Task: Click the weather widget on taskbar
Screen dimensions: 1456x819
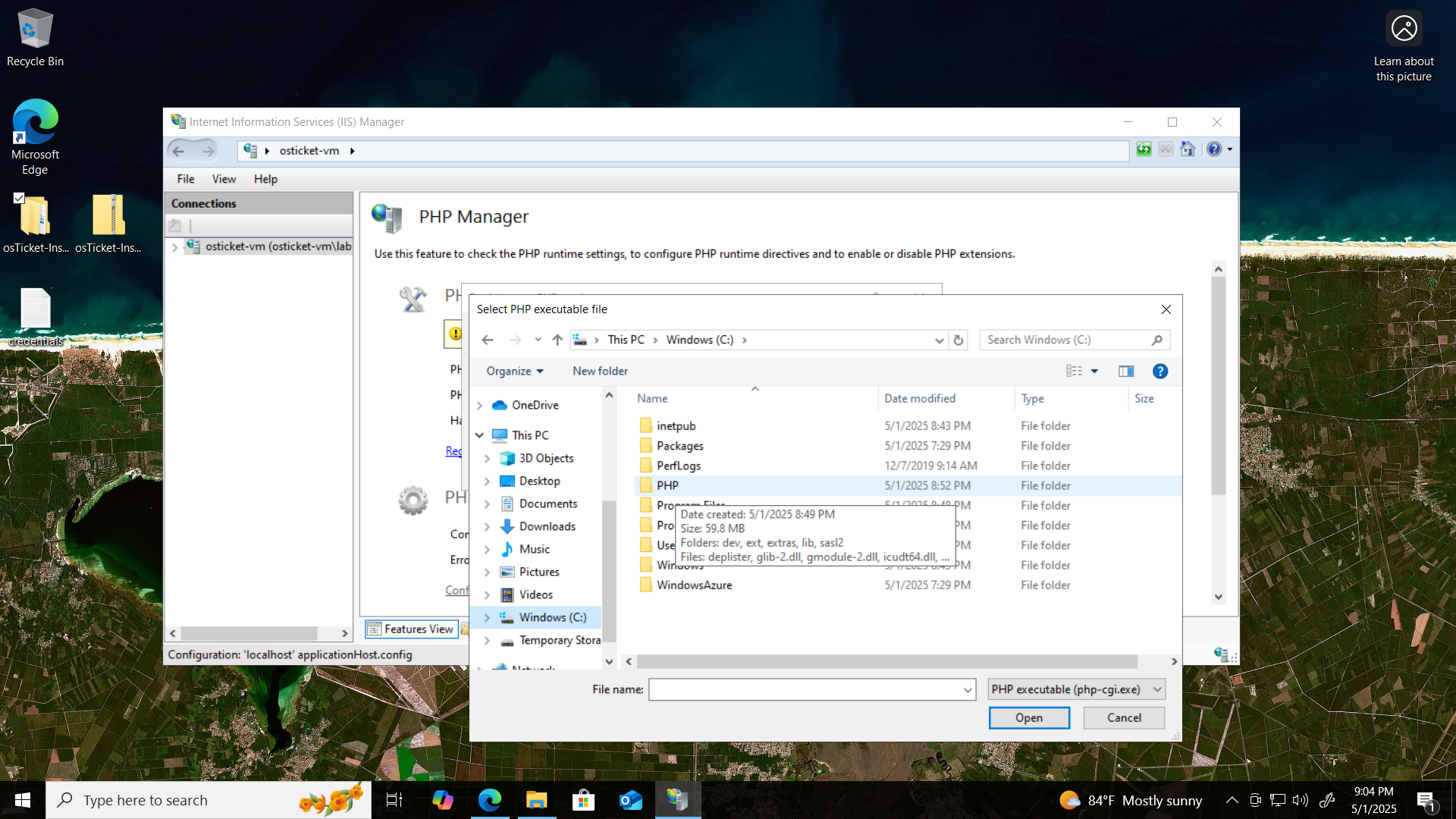Action: coord(1131,800)
